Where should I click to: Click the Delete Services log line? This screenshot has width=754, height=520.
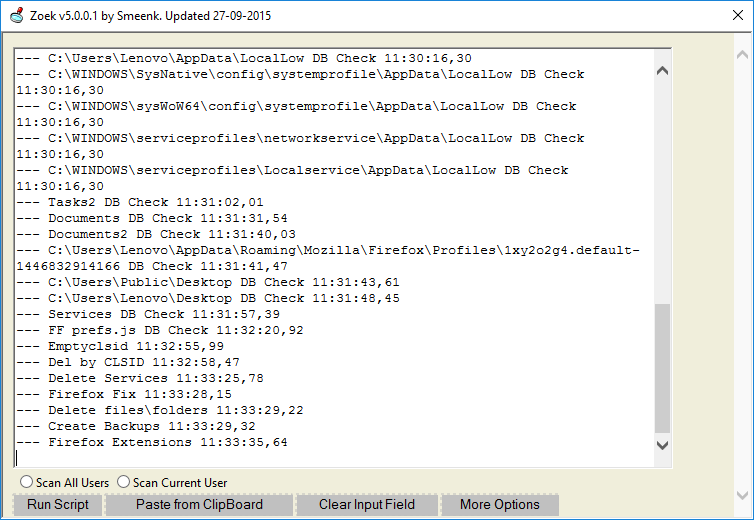click(140, 378)
